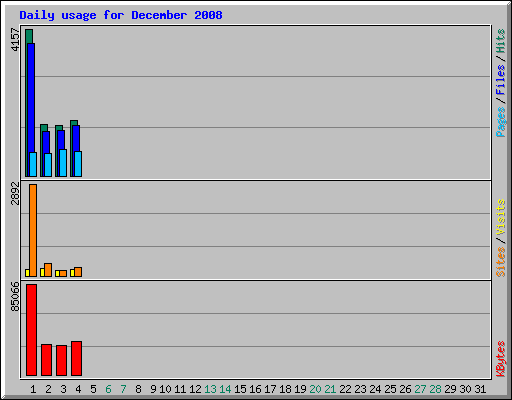Viewport: 512px width, 400px height.
Task: Select the red KBytes bar for day 4
Action: (x=76, y=358)
